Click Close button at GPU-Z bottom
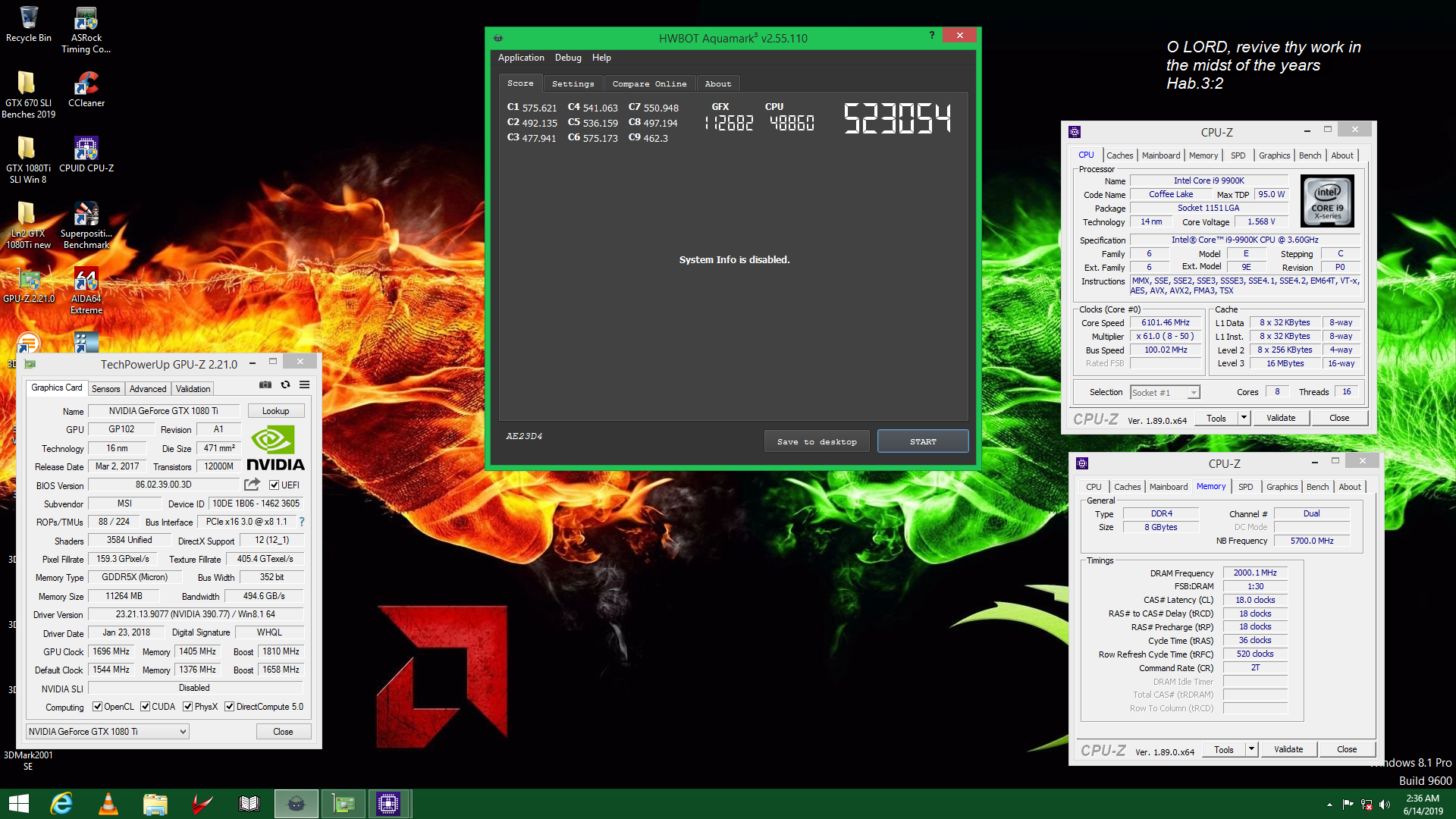 click(x=283, y=732)
